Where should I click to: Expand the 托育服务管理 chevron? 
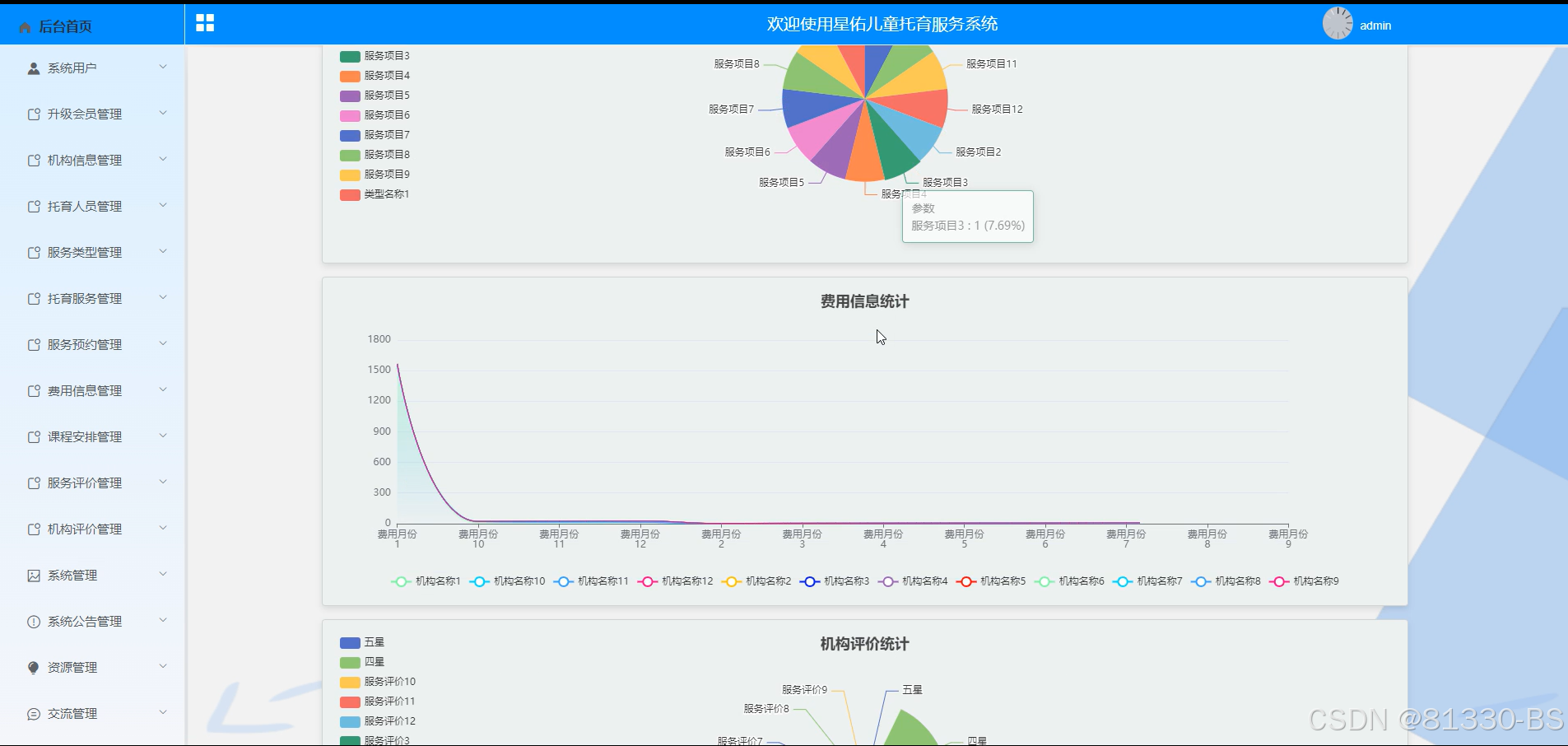pos(163,297)
